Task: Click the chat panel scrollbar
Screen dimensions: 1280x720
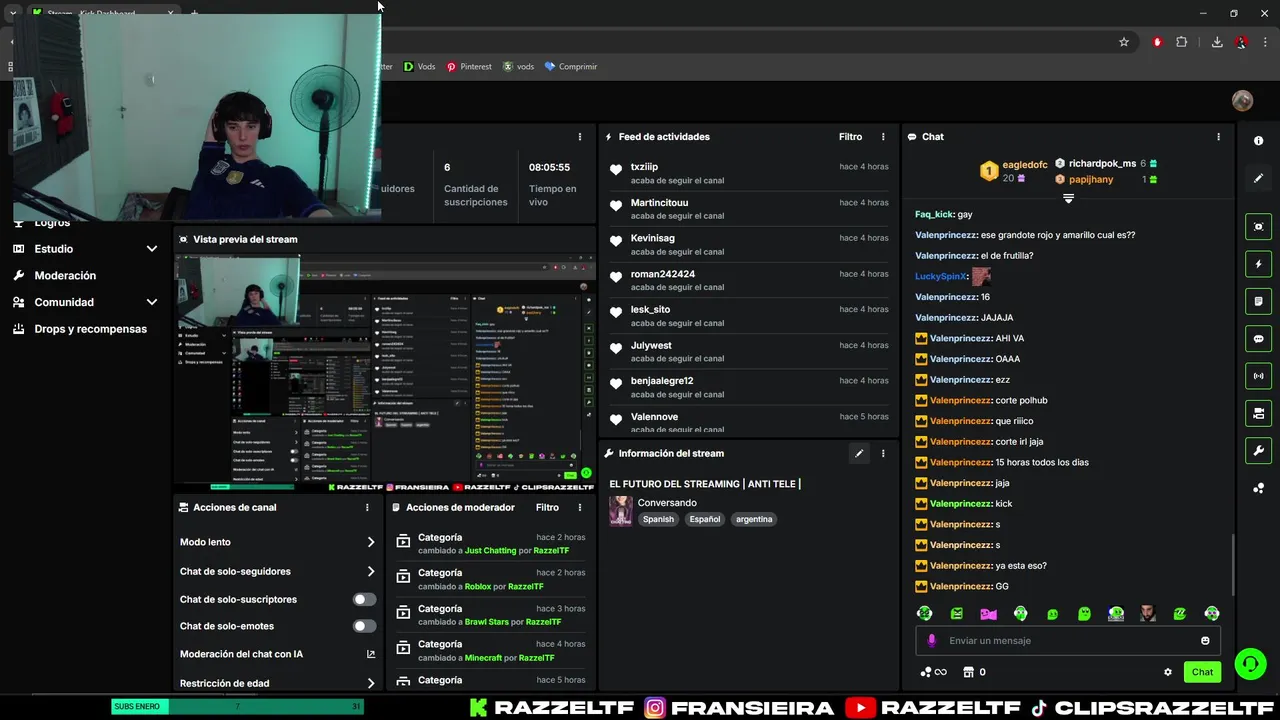Action: point(1232,565)
